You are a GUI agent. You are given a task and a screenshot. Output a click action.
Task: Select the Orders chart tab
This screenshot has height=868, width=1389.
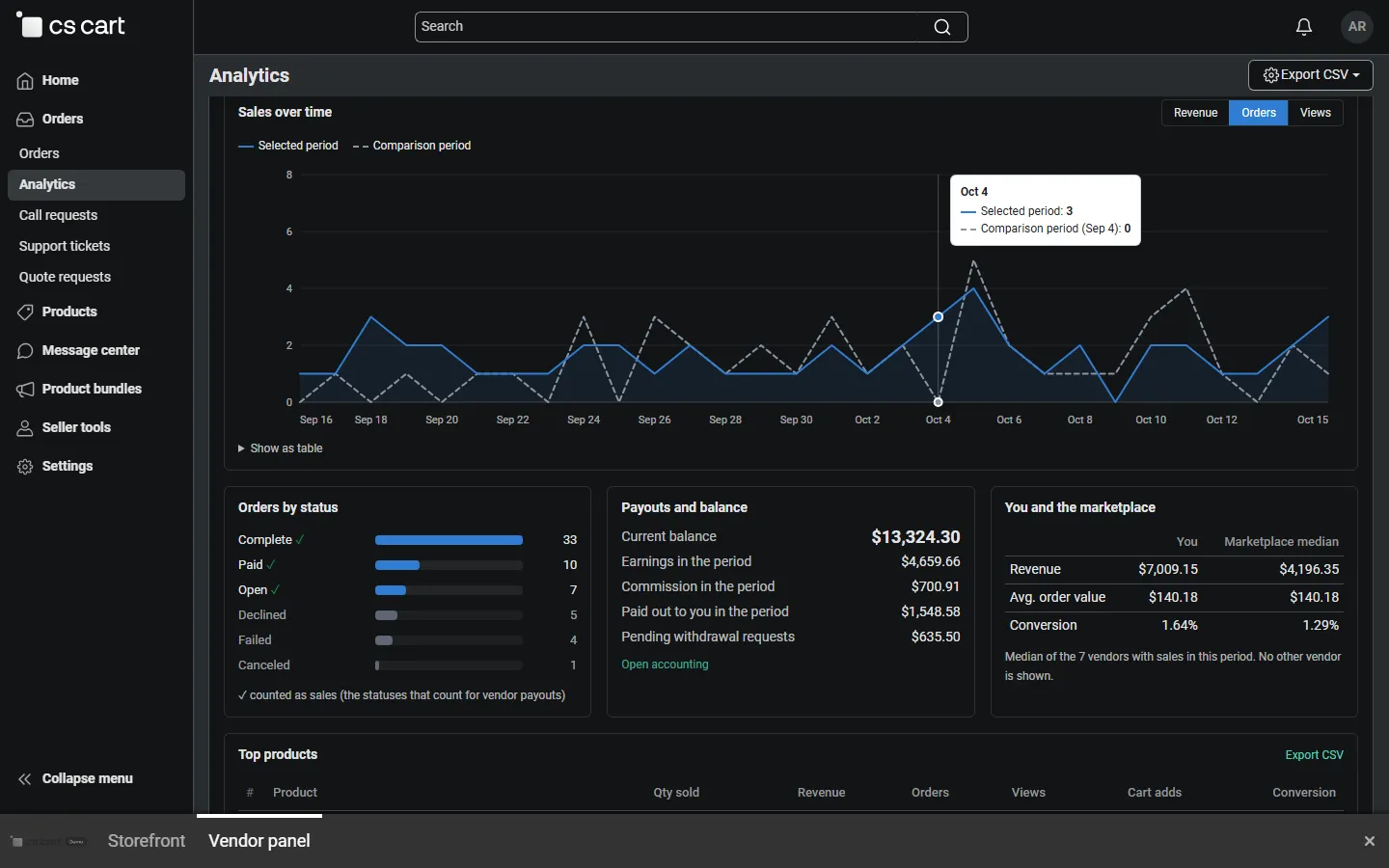1259,113
